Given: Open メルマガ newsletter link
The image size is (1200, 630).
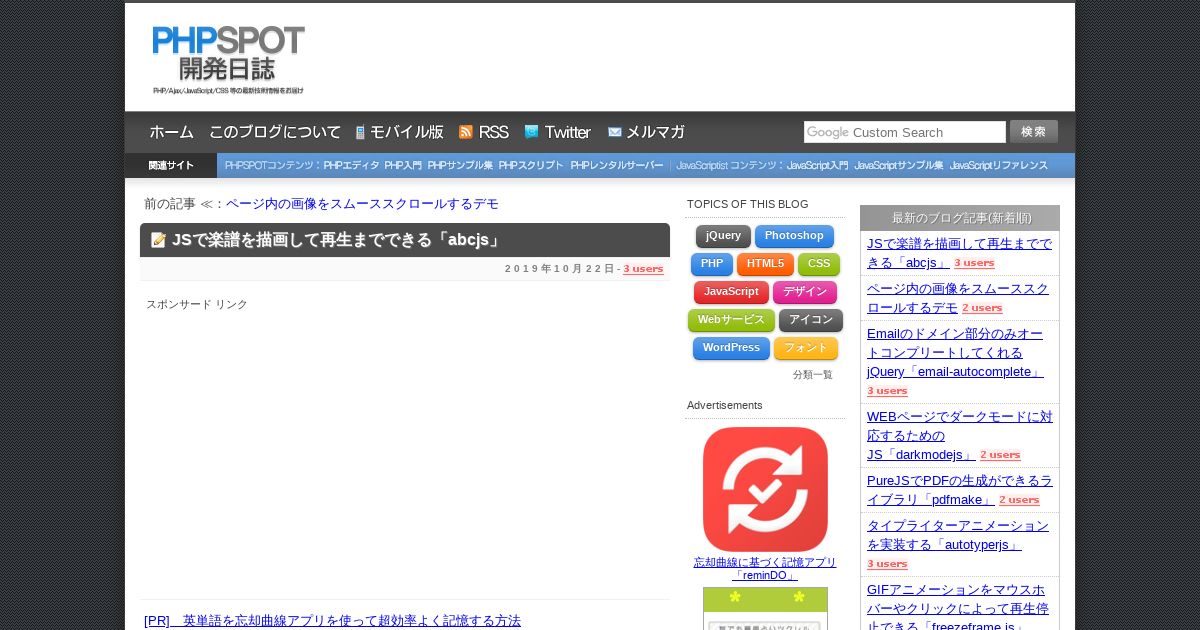Looking at the screenshot, I should (656, 132).
